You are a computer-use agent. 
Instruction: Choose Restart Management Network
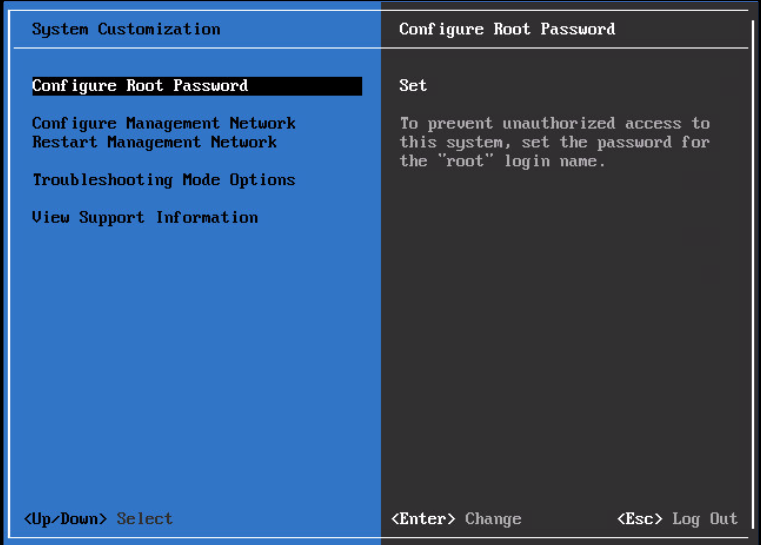[x=154, y=142]
